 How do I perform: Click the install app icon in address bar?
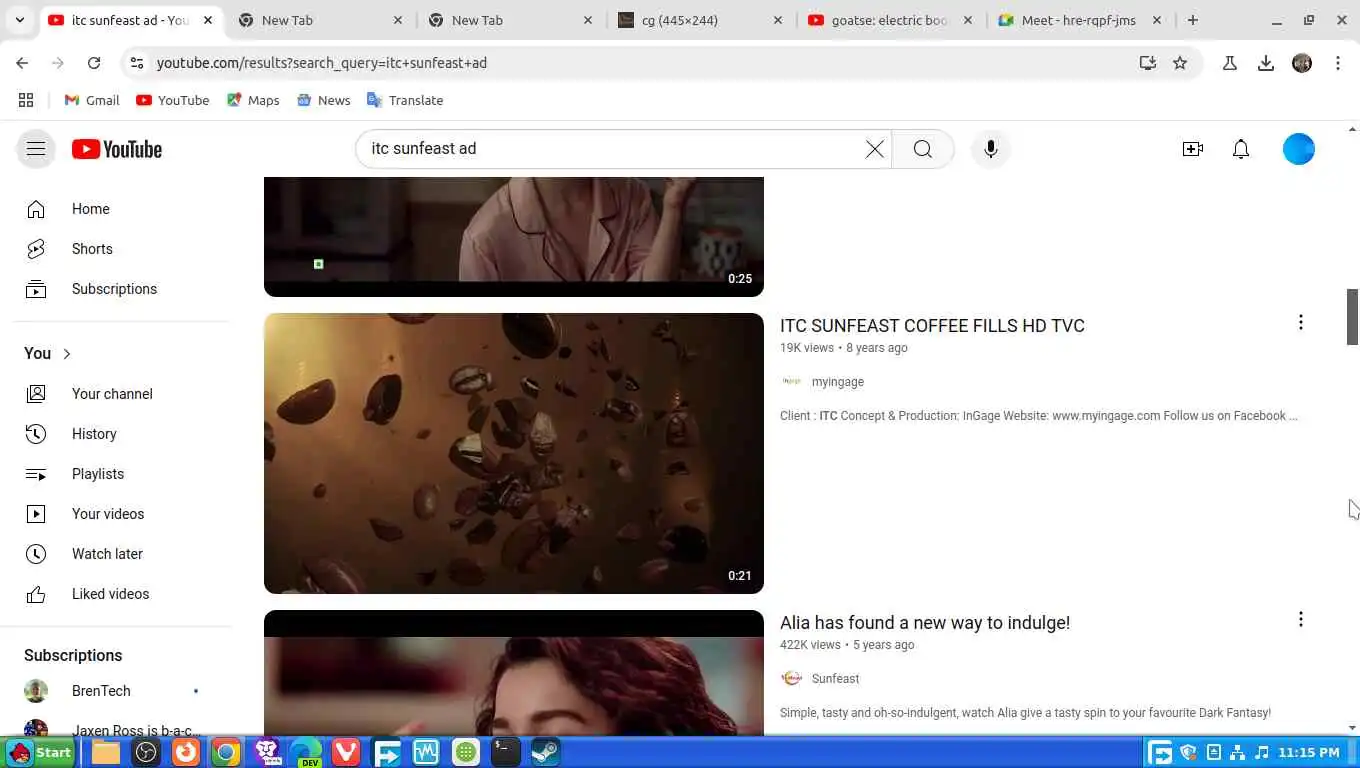pos(1147,63)
